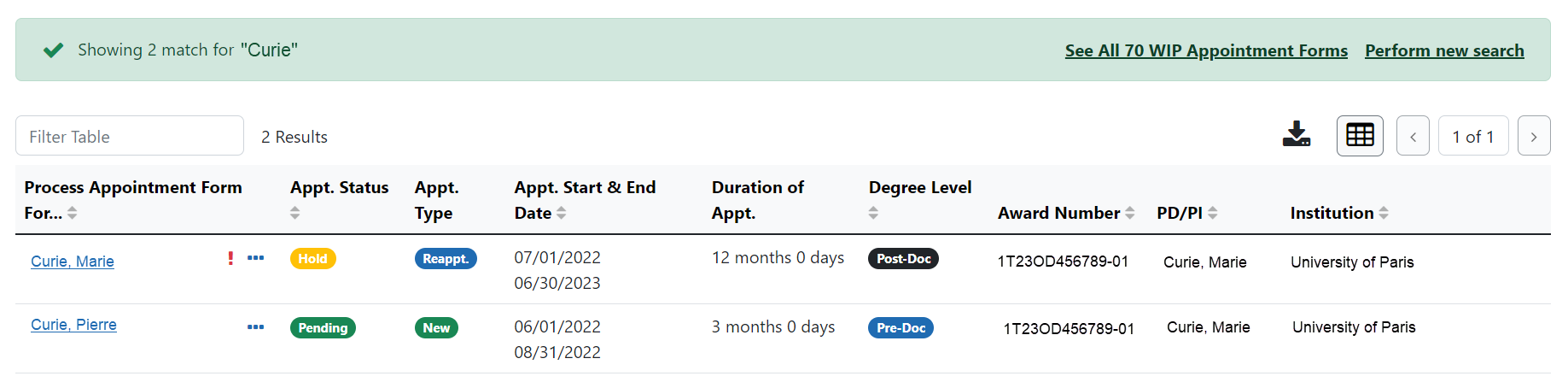This screenshot has width=1568, height=388.
Task: Click the green checkmark success icon
Action: [53, 50]
